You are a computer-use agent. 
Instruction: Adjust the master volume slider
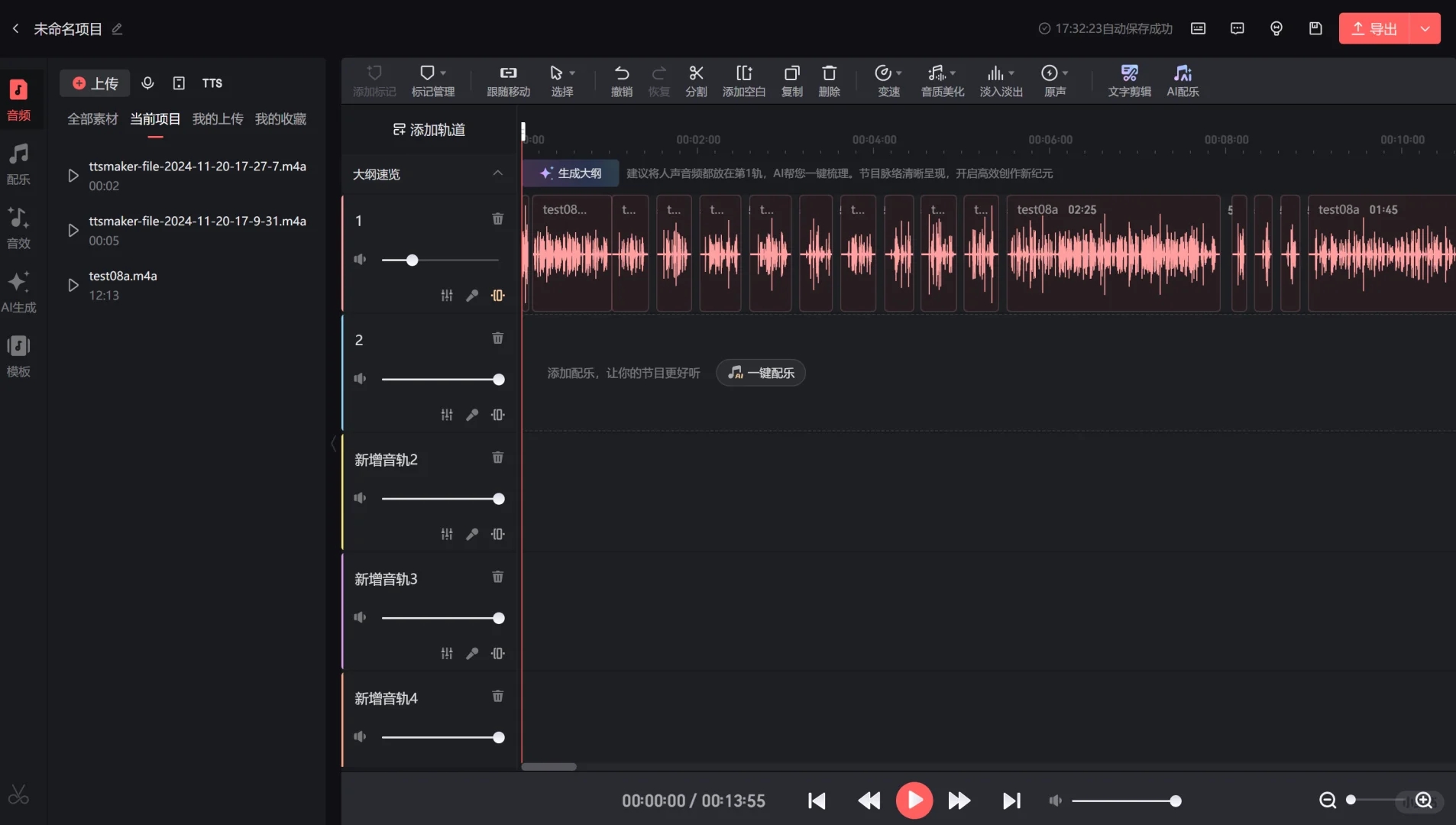click(x=1127, y=801)
